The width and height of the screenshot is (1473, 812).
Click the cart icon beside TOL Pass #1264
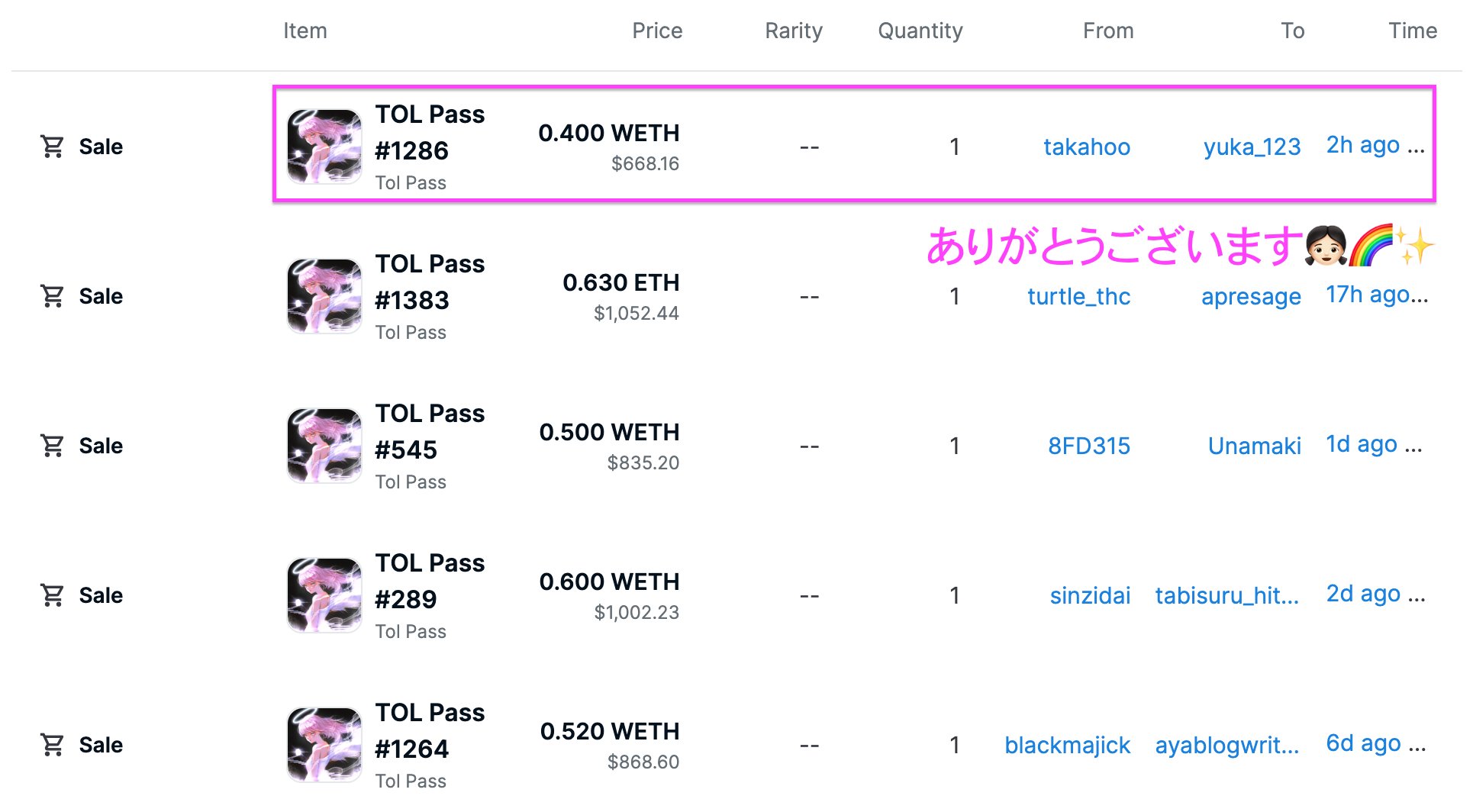tap(52, 745)
